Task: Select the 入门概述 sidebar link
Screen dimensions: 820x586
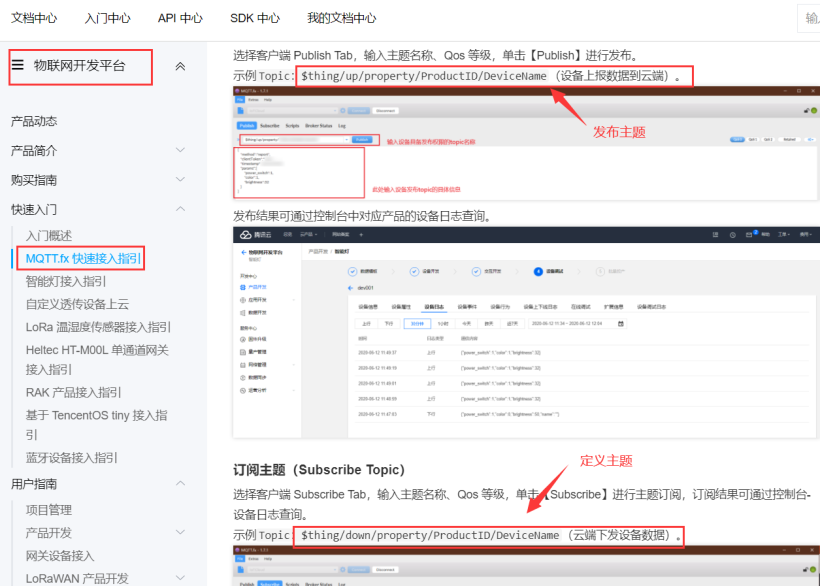Action: (49, 236)
